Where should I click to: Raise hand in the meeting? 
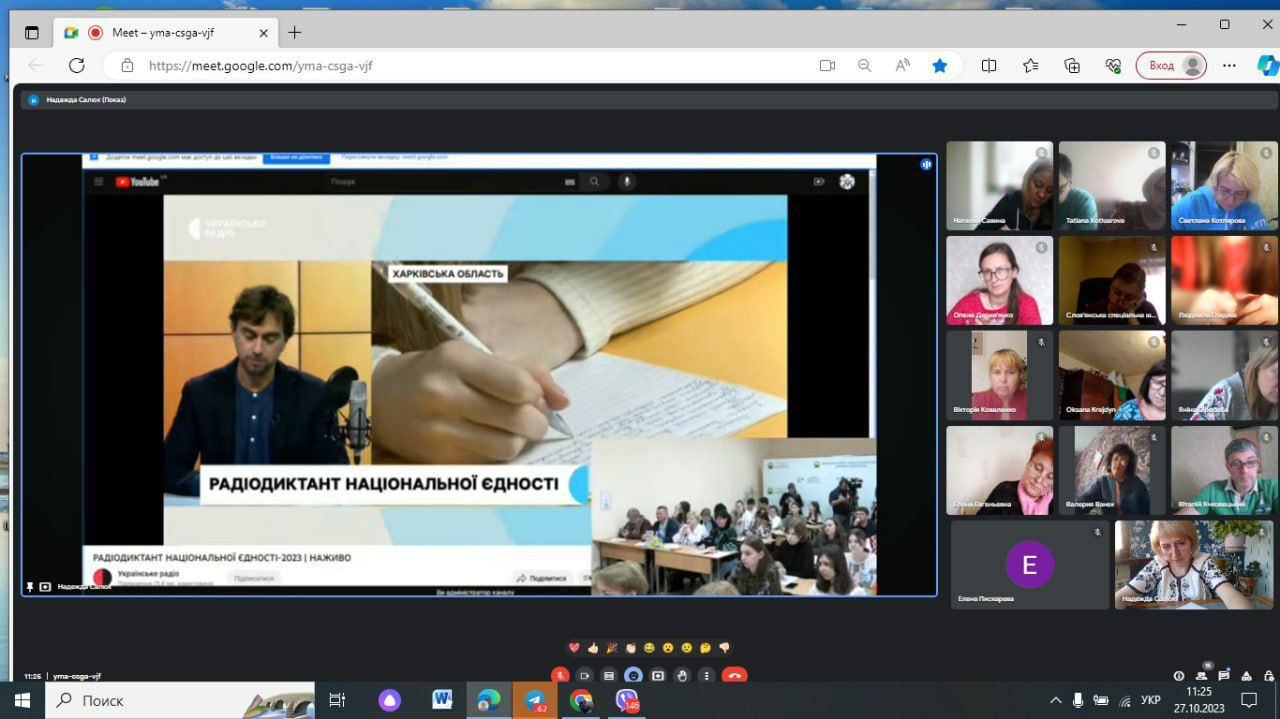point(682,675)
